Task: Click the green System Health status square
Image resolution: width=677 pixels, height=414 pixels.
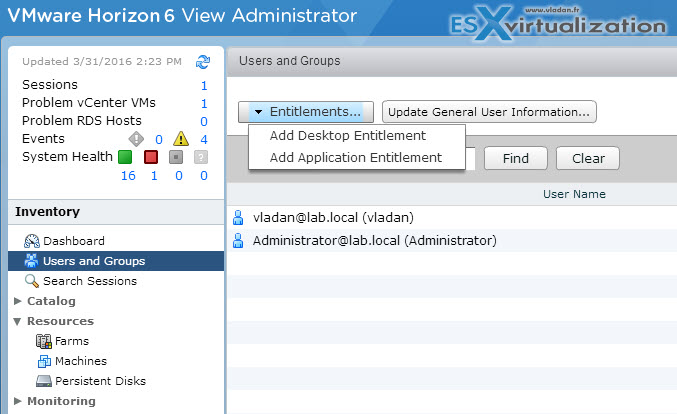Action: click(125, 157)
